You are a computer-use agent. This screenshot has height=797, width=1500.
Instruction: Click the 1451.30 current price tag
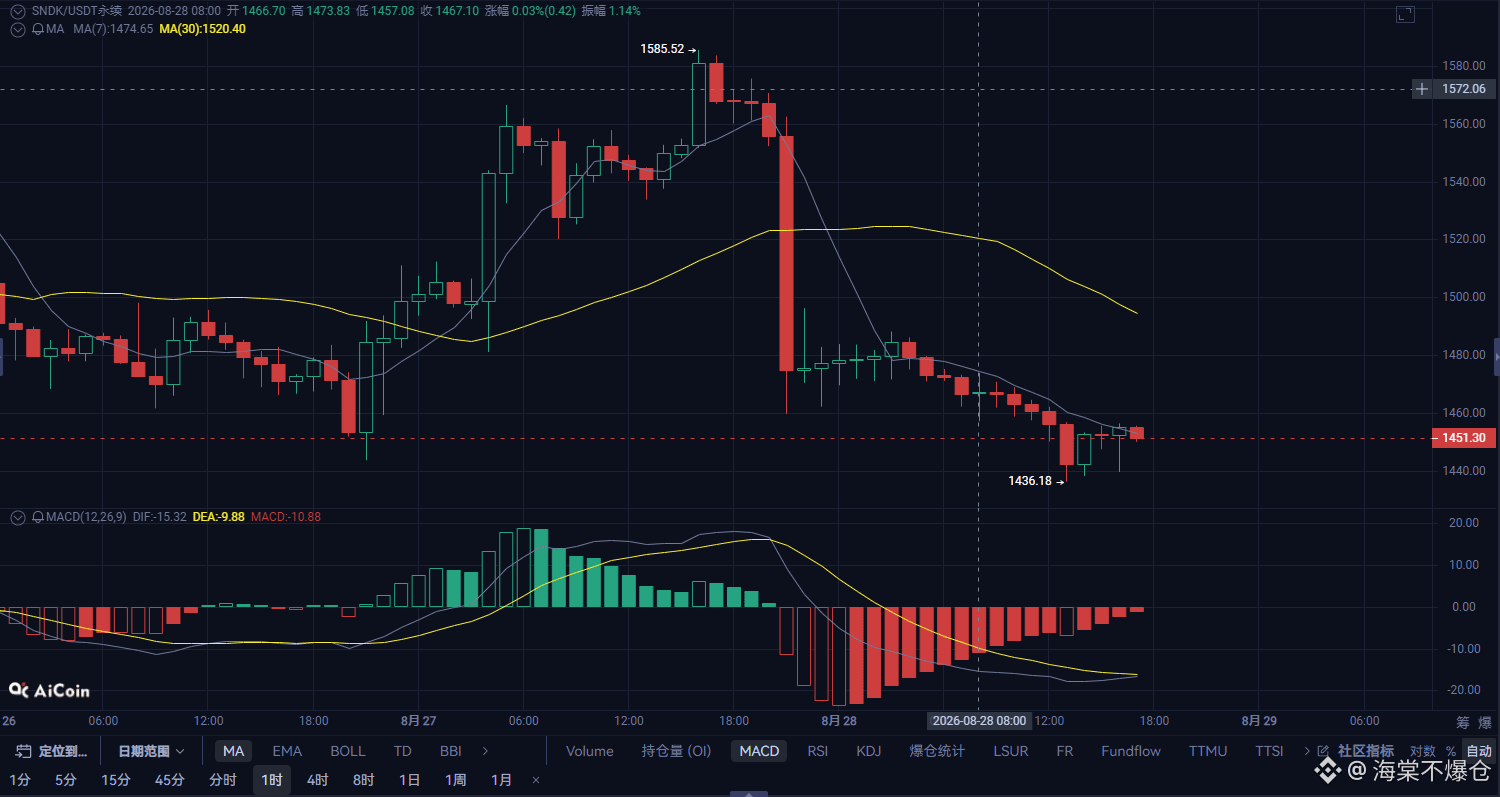[1463, 438]
